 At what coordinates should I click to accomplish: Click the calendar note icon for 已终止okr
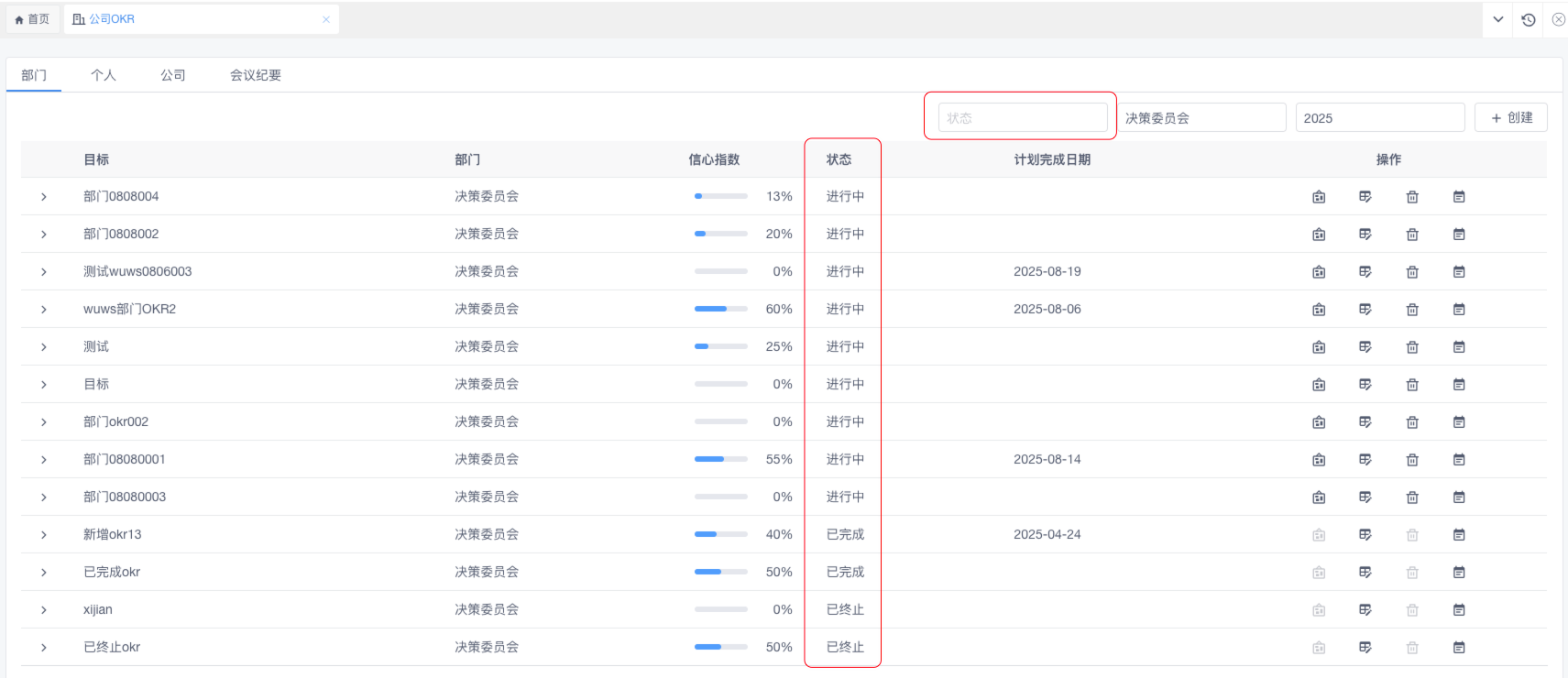point(1459,648)
